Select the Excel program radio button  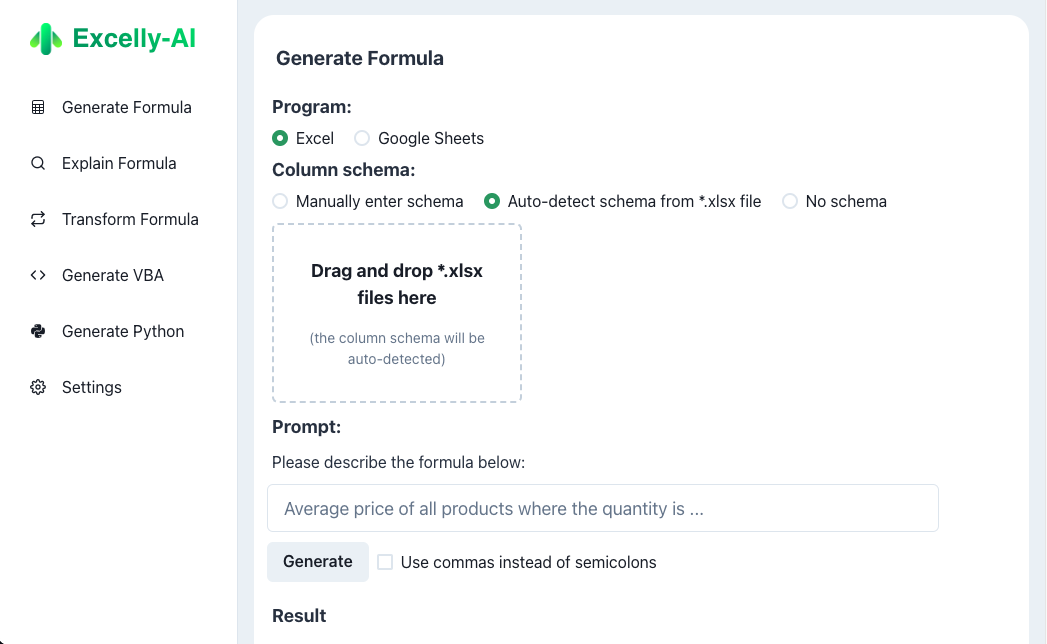point(281,138)
